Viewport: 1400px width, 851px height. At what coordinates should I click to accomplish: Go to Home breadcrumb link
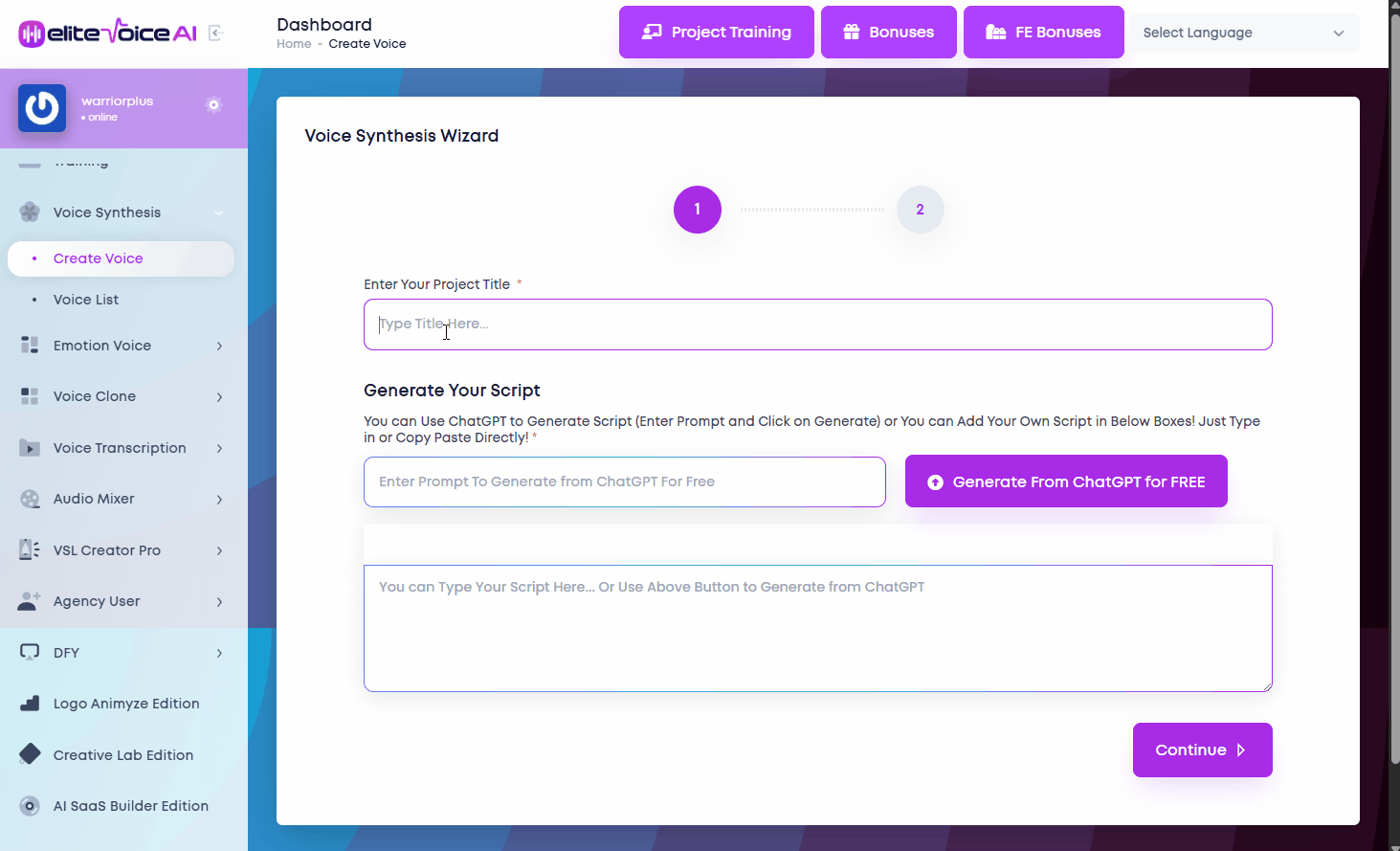(x=294, y=44)
